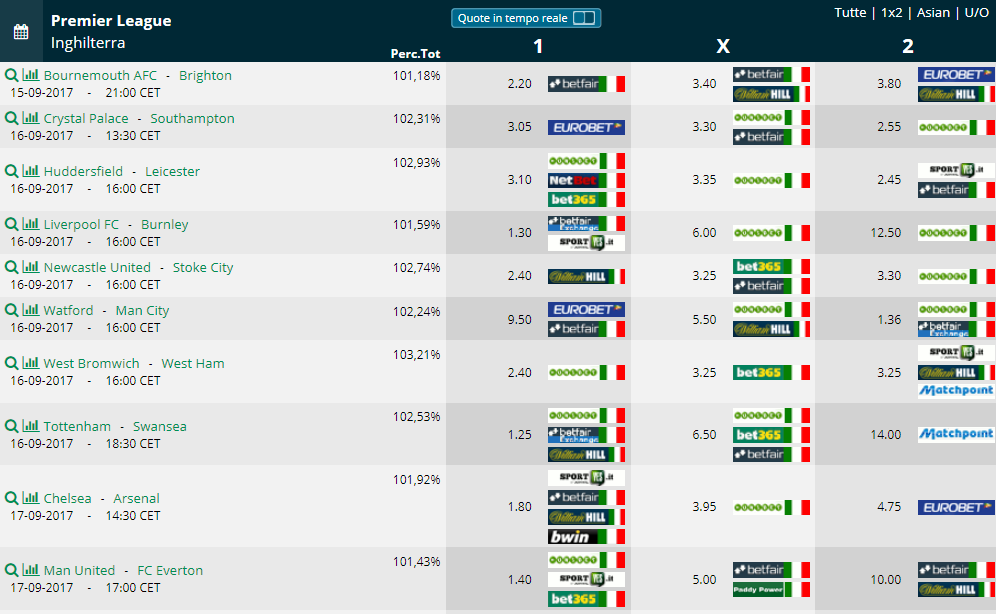Screen dimensions: 996x614
Task: Open the Brighton team link
Action: 205,75
